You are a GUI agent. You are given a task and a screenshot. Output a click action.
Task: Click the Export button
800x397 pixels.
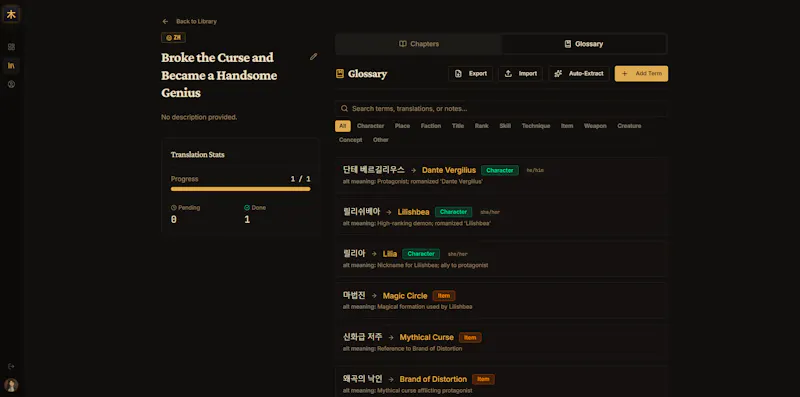470,73
